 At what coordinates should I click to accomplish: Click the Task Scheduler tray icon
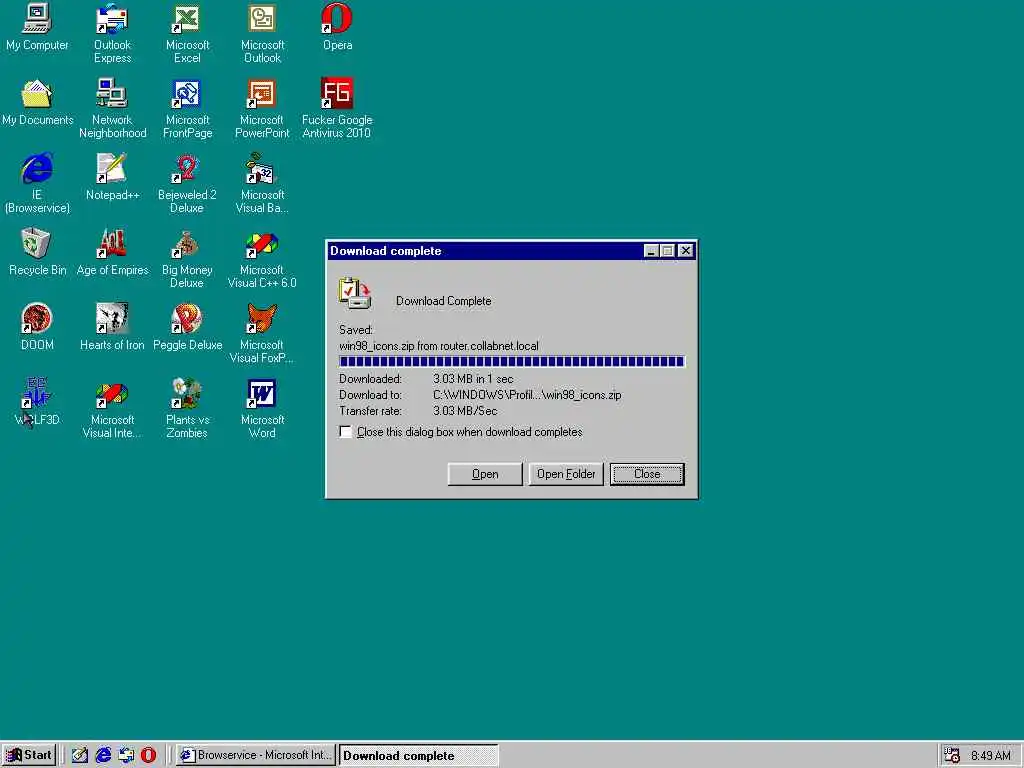(x=952, y=755)
